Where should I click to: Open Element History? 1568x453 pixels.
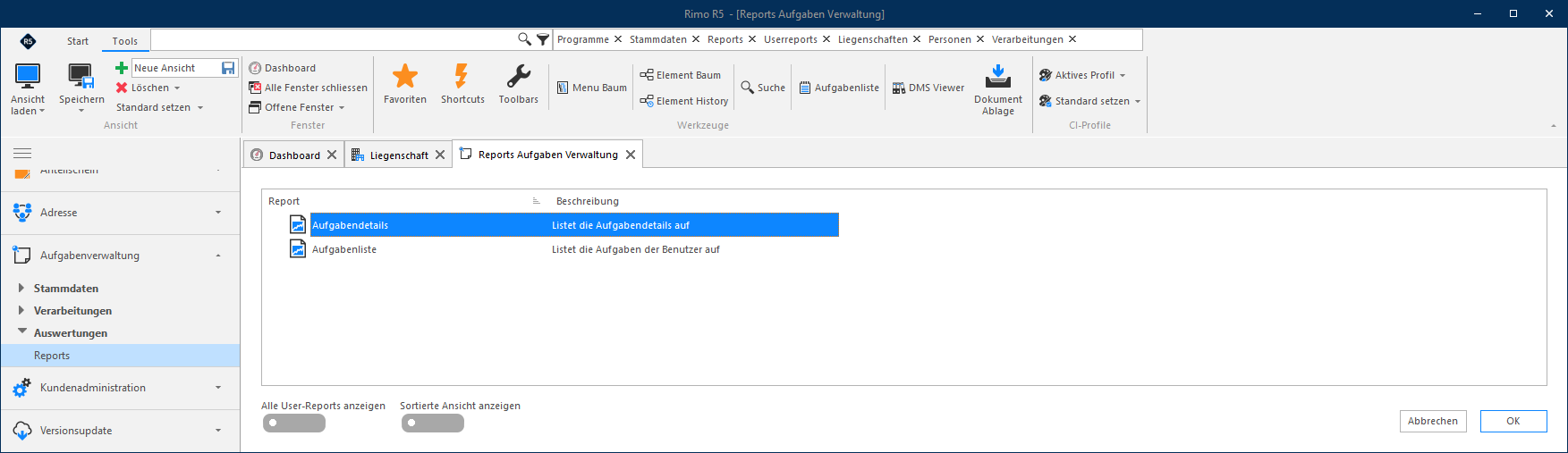[684, 101]
